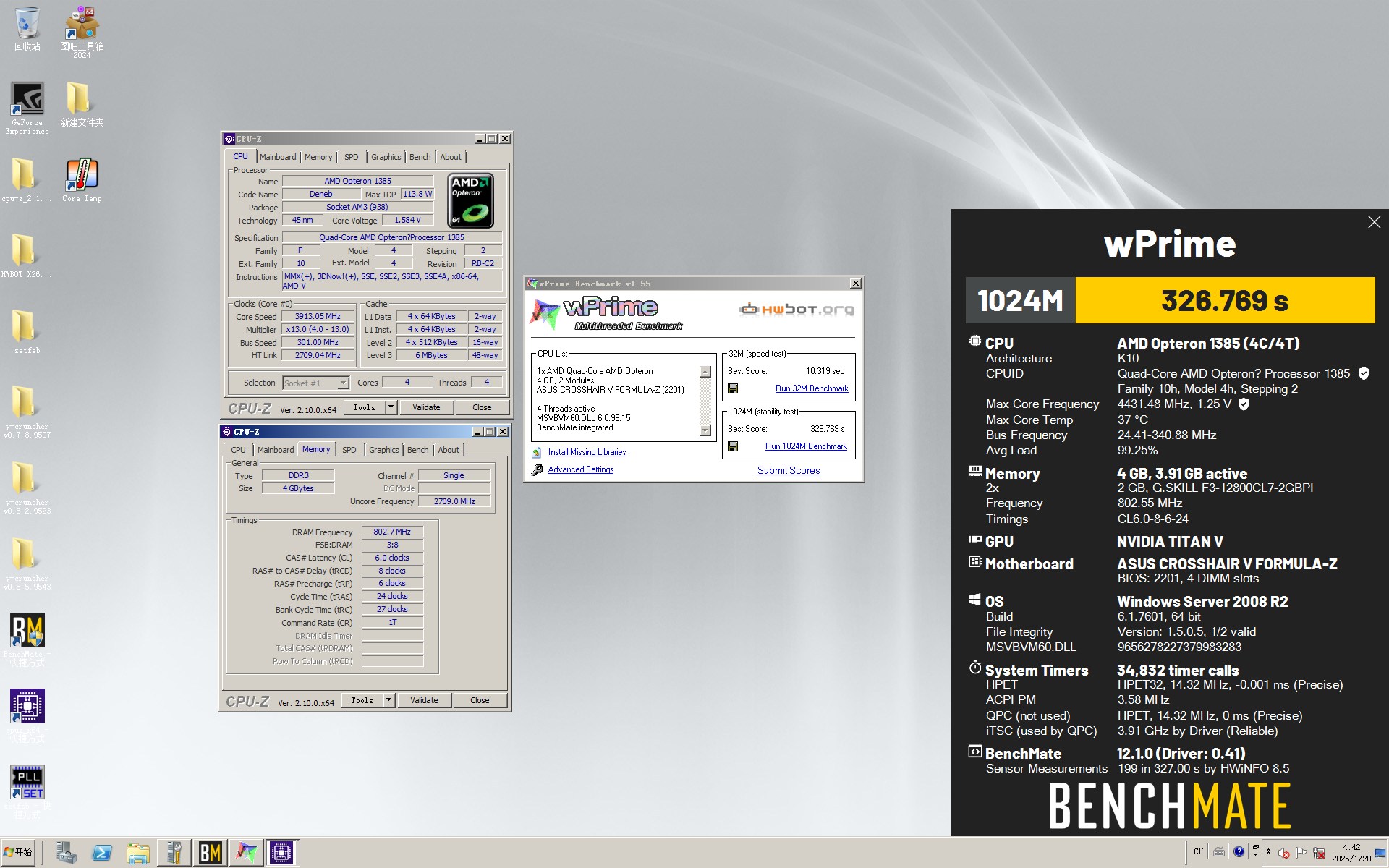Click the taskbar clock showing 4:42
The height and width of the screenshot is (868, 1389).
click(1351, 853)
